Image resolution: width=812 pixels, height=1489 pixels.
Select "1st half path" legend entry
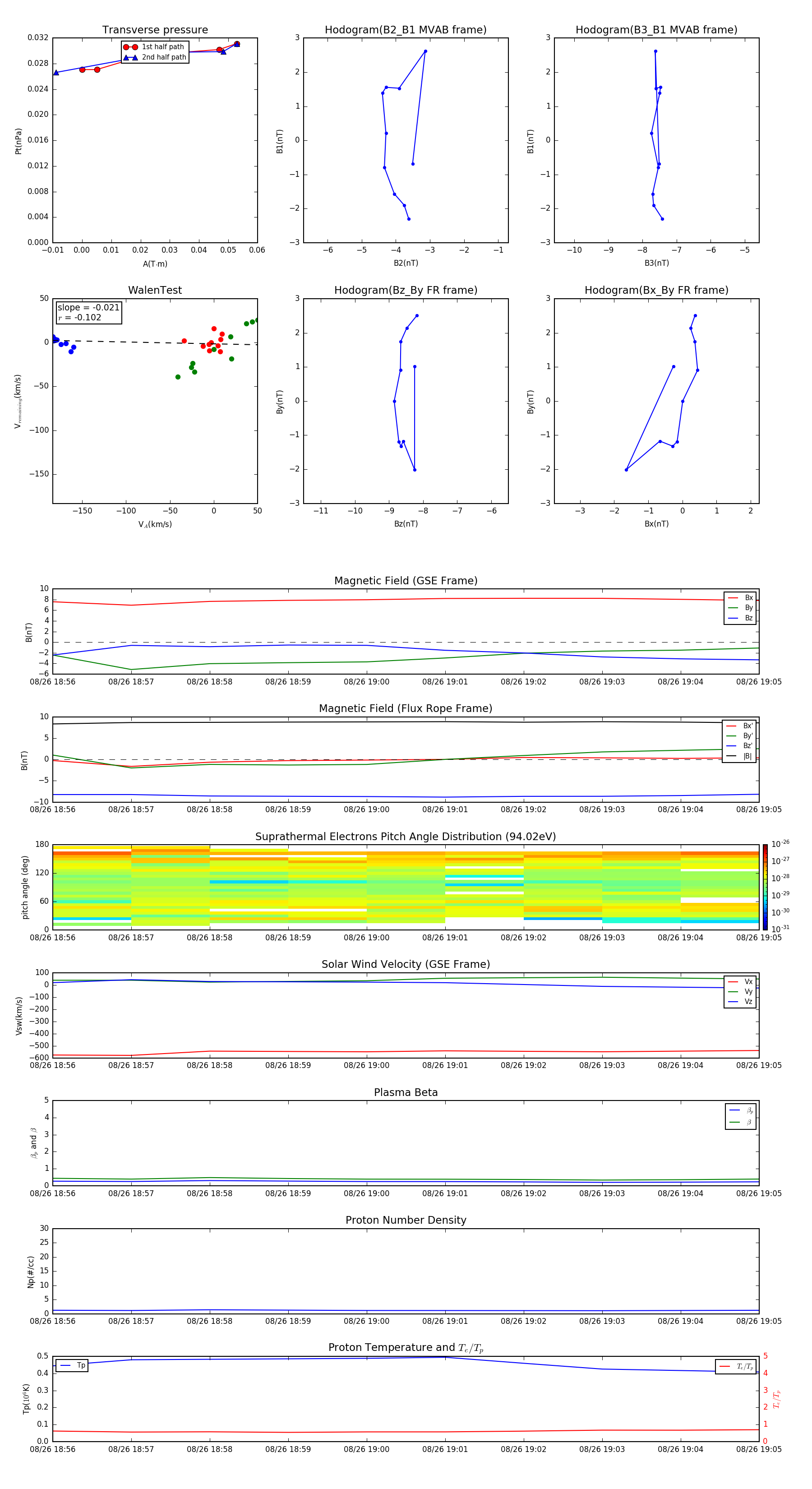154,47
